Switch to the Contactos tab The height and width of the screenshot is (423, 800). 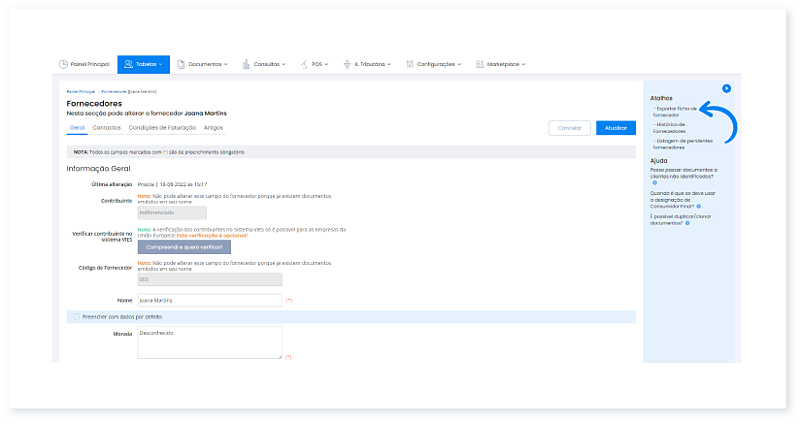107,128
